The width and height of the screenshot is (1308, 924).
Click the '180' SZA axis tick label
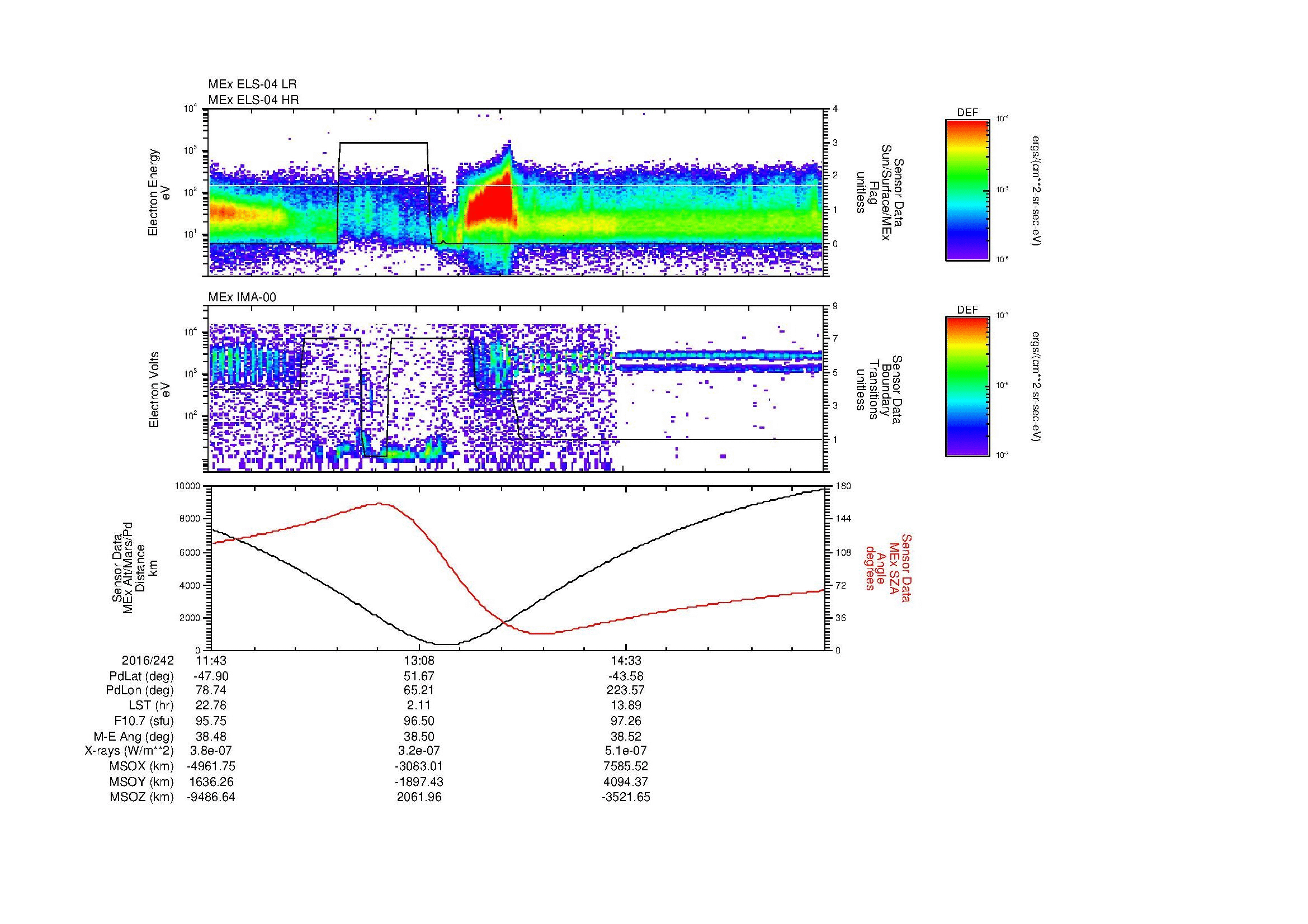point(843,486)
